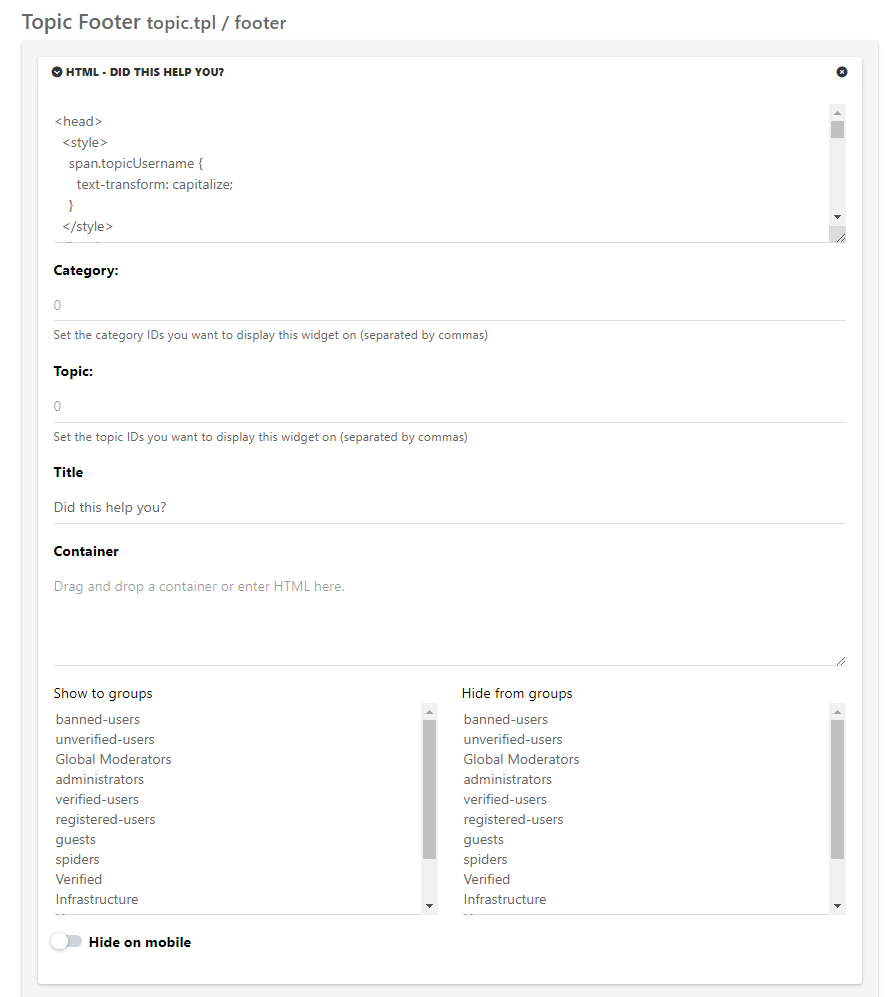
Task: Collapse the HTML widget via its chevron icon
Action: (56, 71)
